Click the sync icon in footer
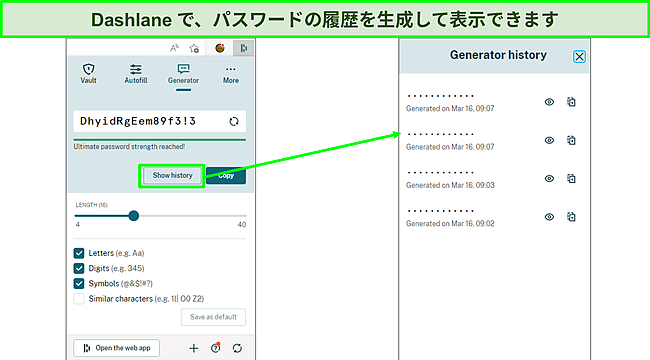 (x=237, y=348)
